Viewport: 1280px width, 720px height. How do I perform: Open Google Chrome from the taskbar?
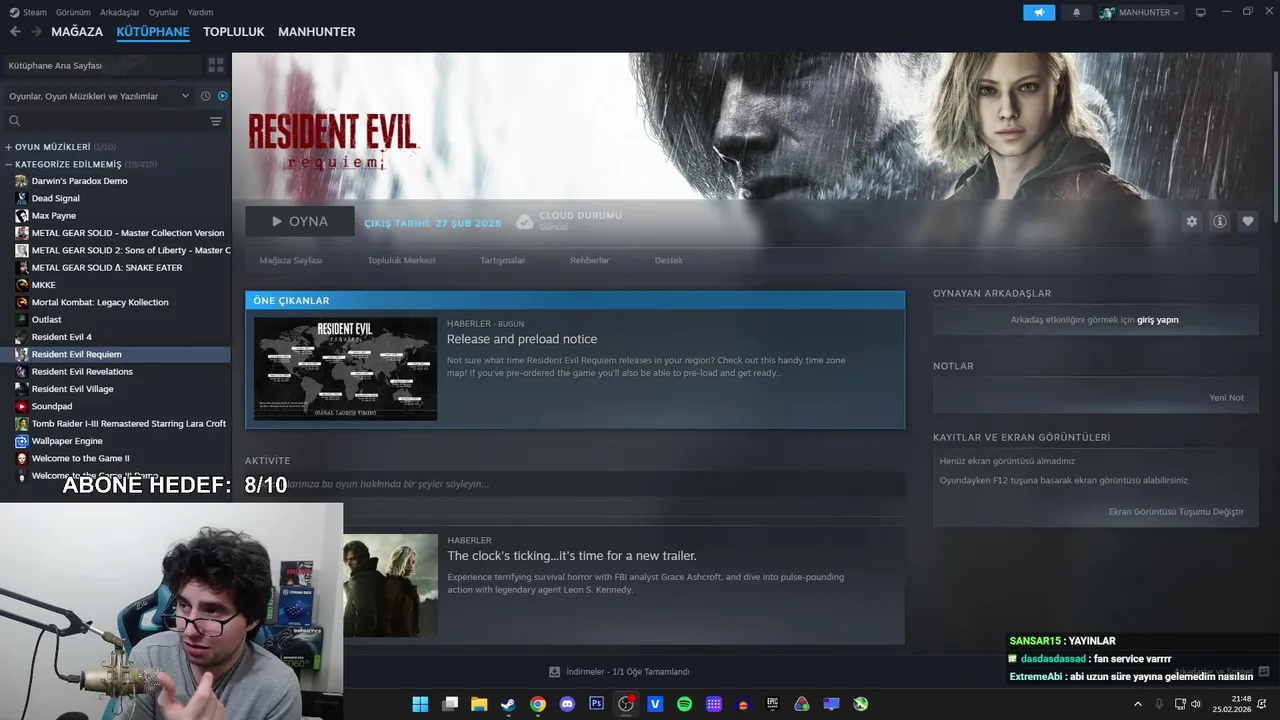click(x=538, y=704)
